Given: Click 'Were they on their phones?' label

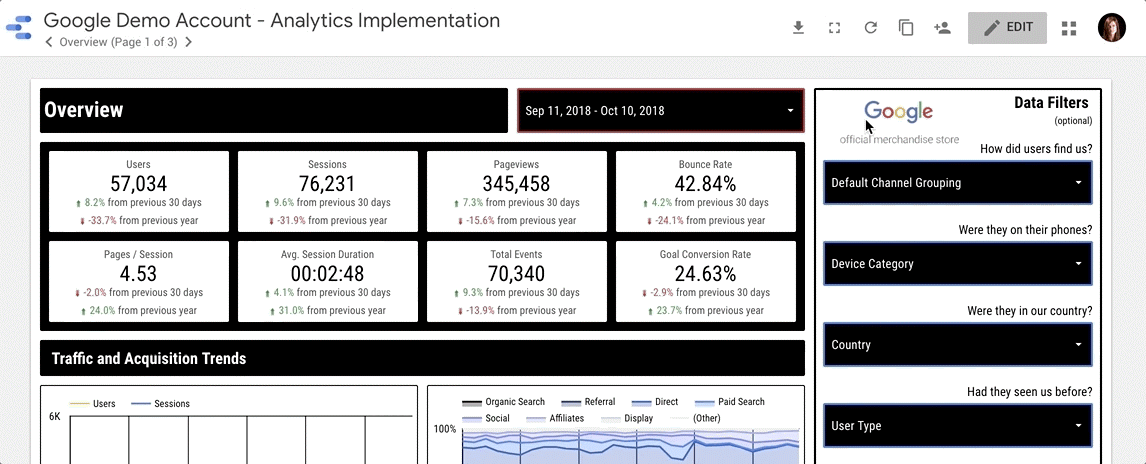Looking at the screenshot, I should click(x=1025, y=230).
